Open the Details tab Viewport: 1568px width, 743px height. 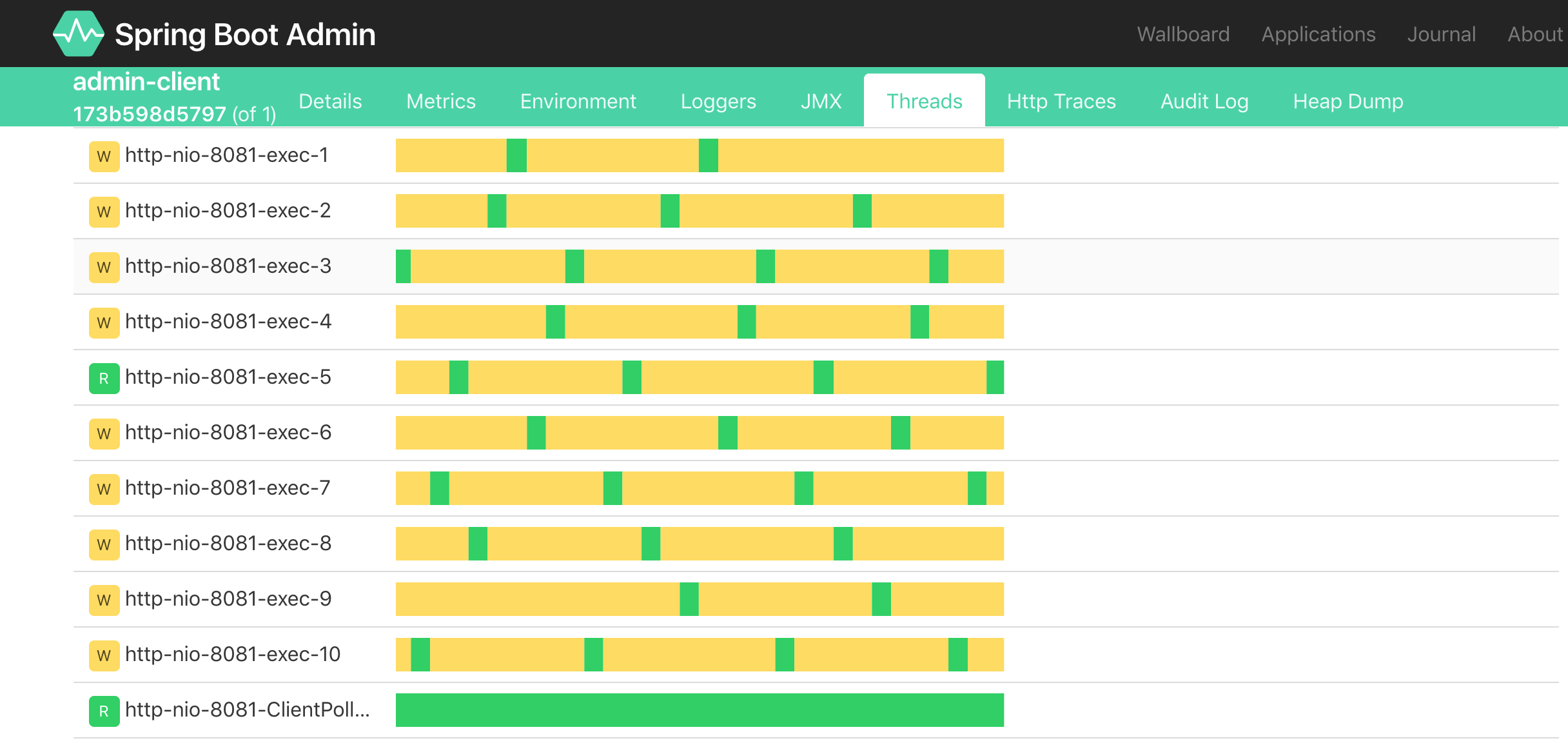(x=330, y=101)
